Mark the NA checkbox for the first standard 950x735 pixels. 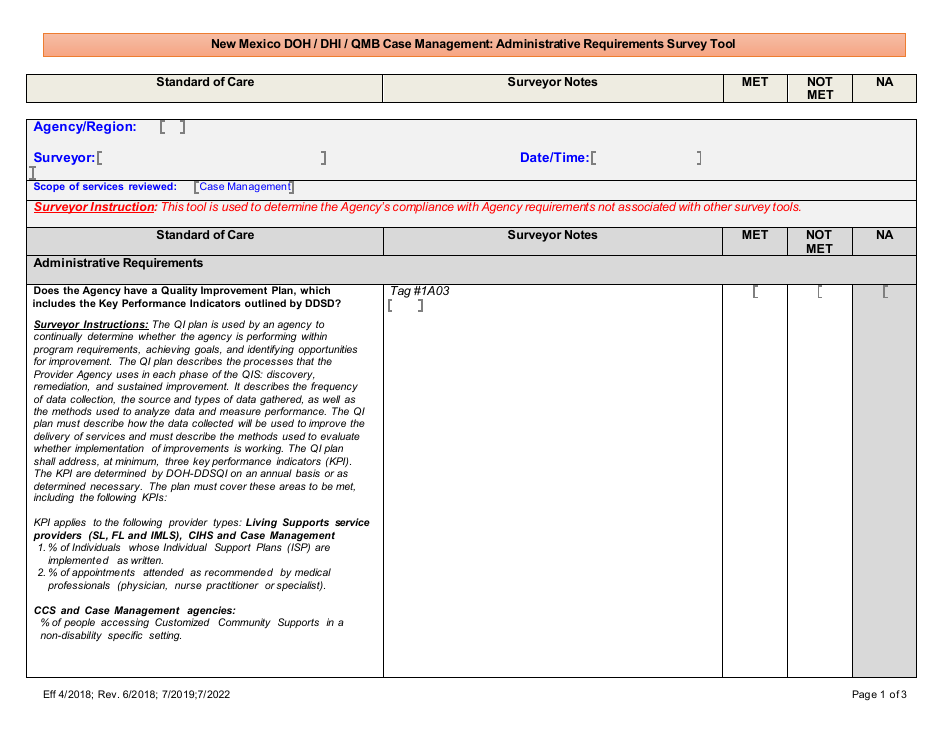pos(884,291)
